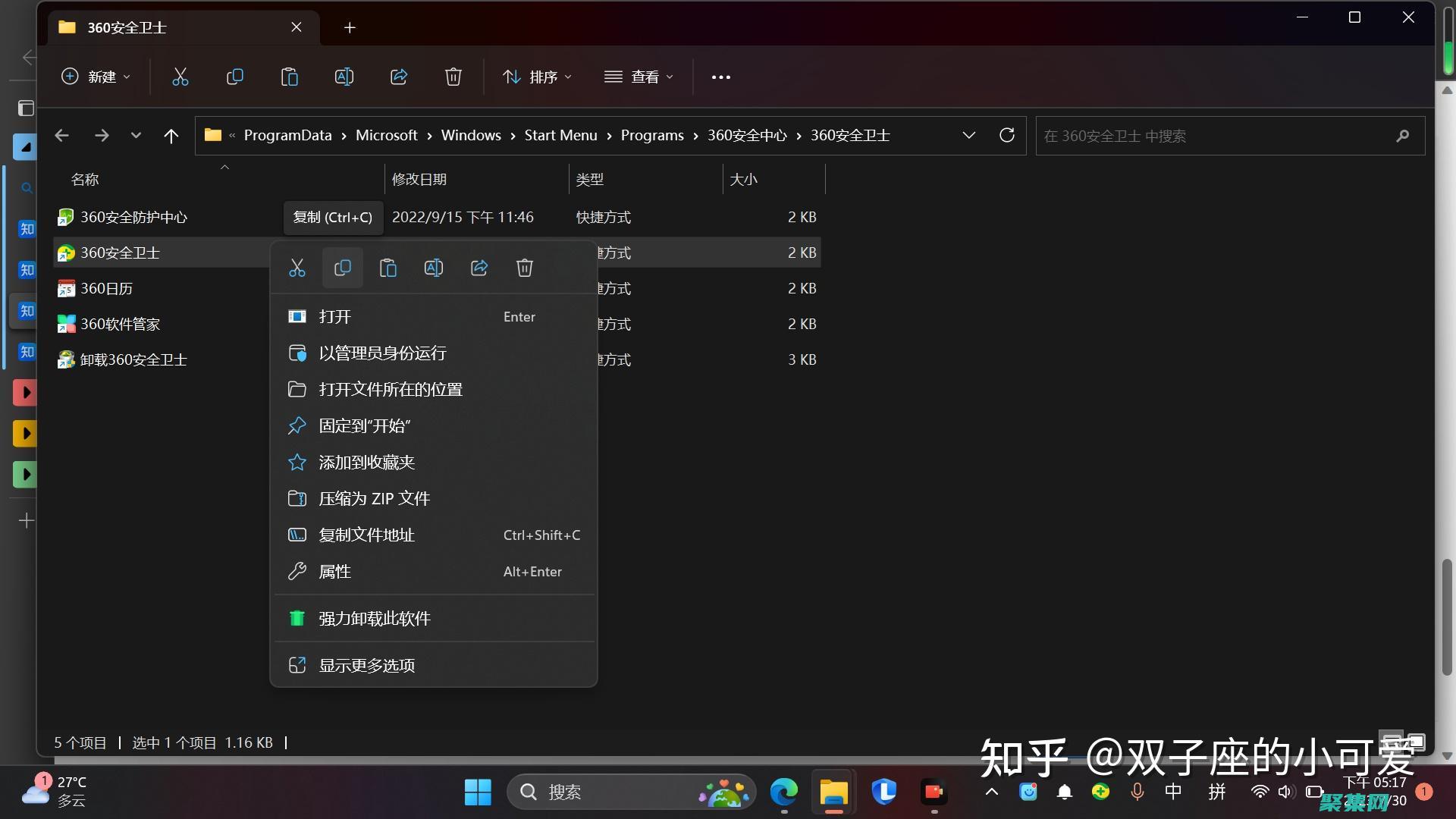Copy the selection with the toolbar copy icon
Screen dimensions: 1456x819
coord(235,77)
